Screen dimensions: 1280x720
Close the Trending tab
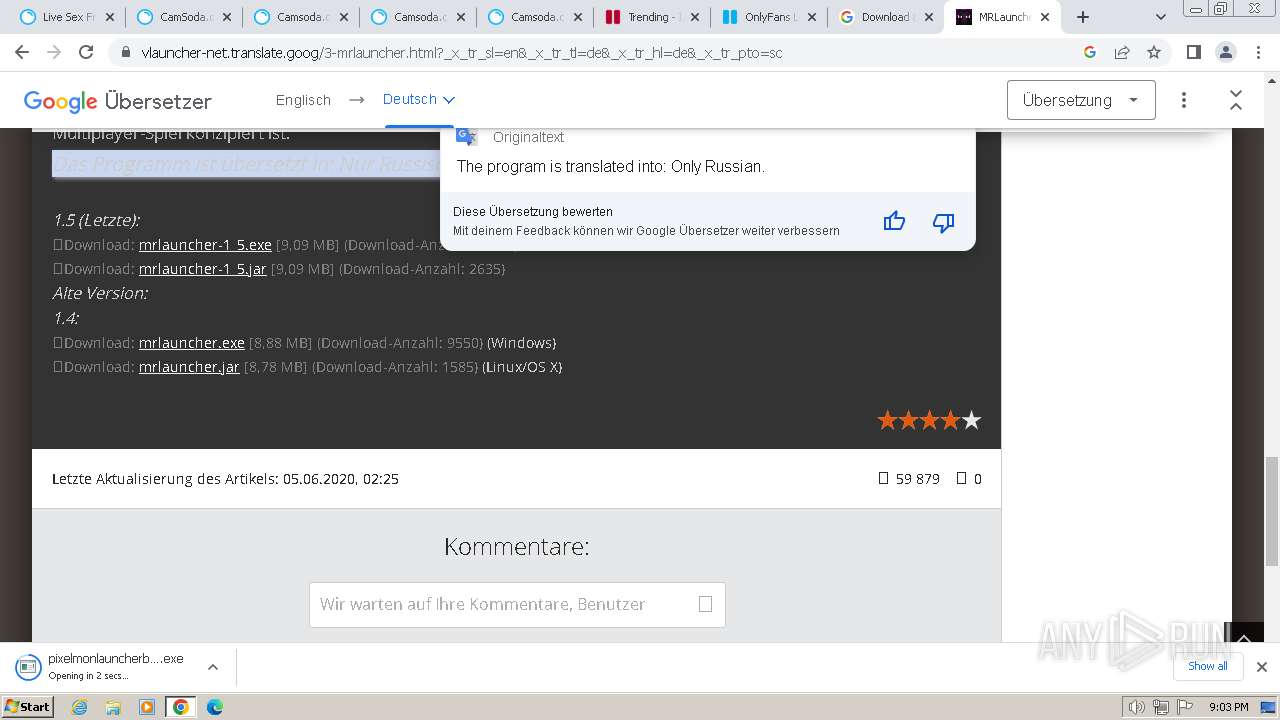tap(695, 17)
